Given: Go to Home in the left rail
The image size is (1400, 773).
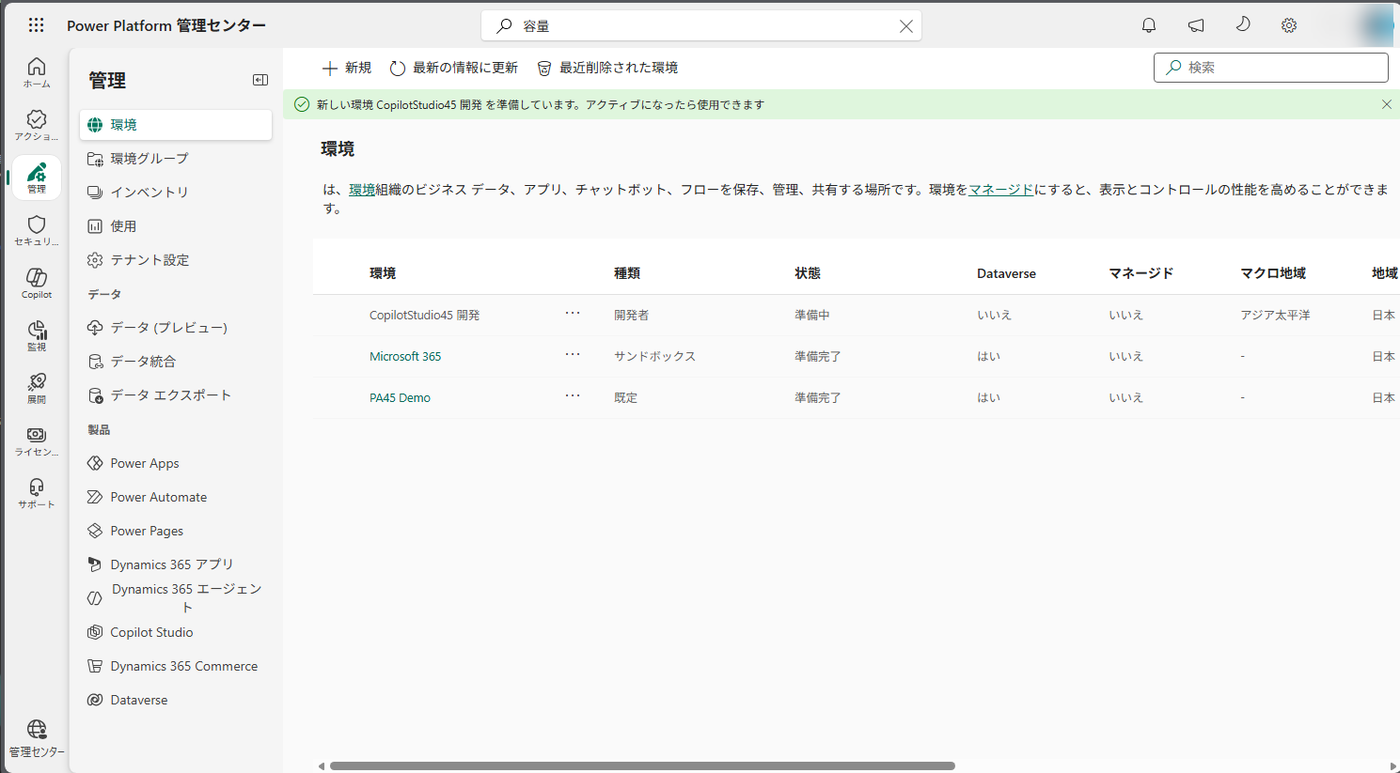Looking at the screenshot, I should pos(36,72).
